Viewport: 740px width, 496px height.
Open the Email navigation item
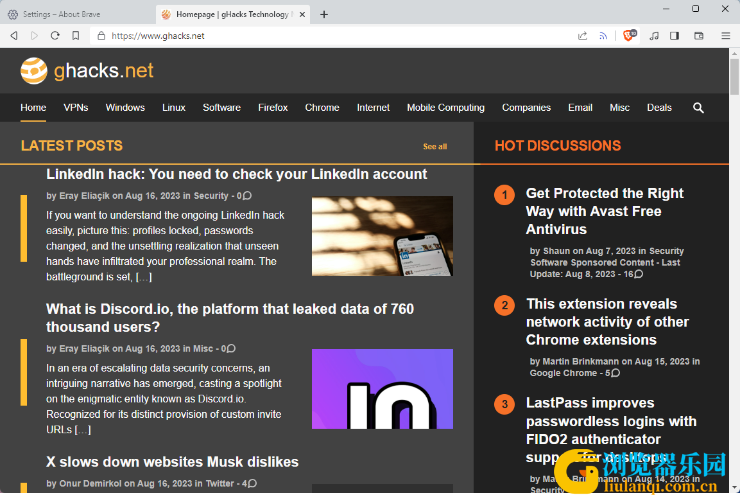(x=580, y=108)
